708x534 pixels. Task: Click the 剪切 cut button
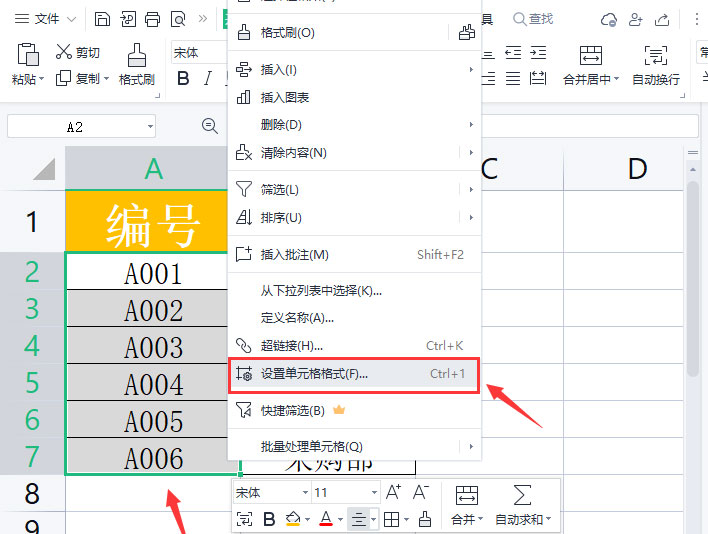77,52
